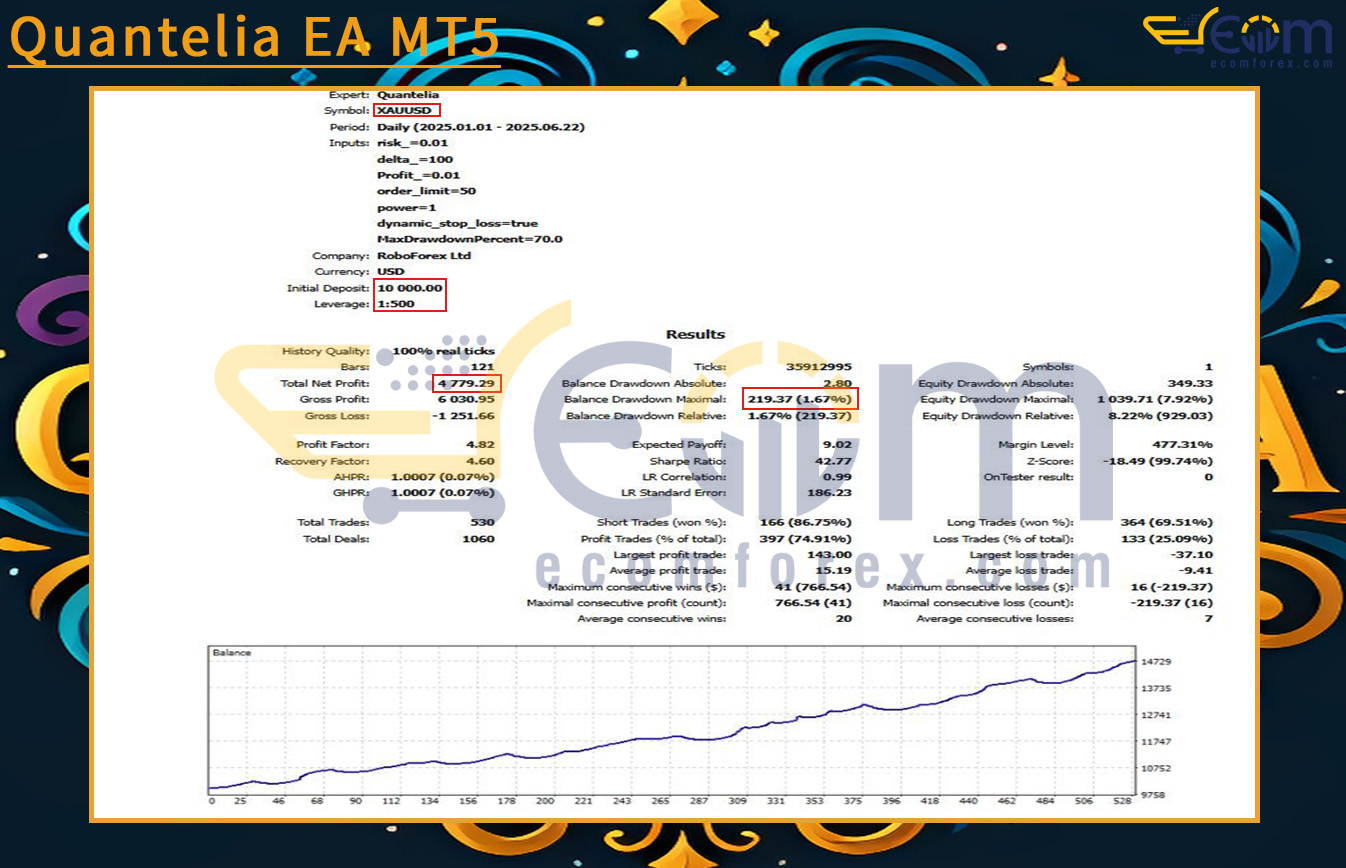Viewport: 1346px width, 868px height.
Task: Click the Results heading
Action: click(695, 334)
